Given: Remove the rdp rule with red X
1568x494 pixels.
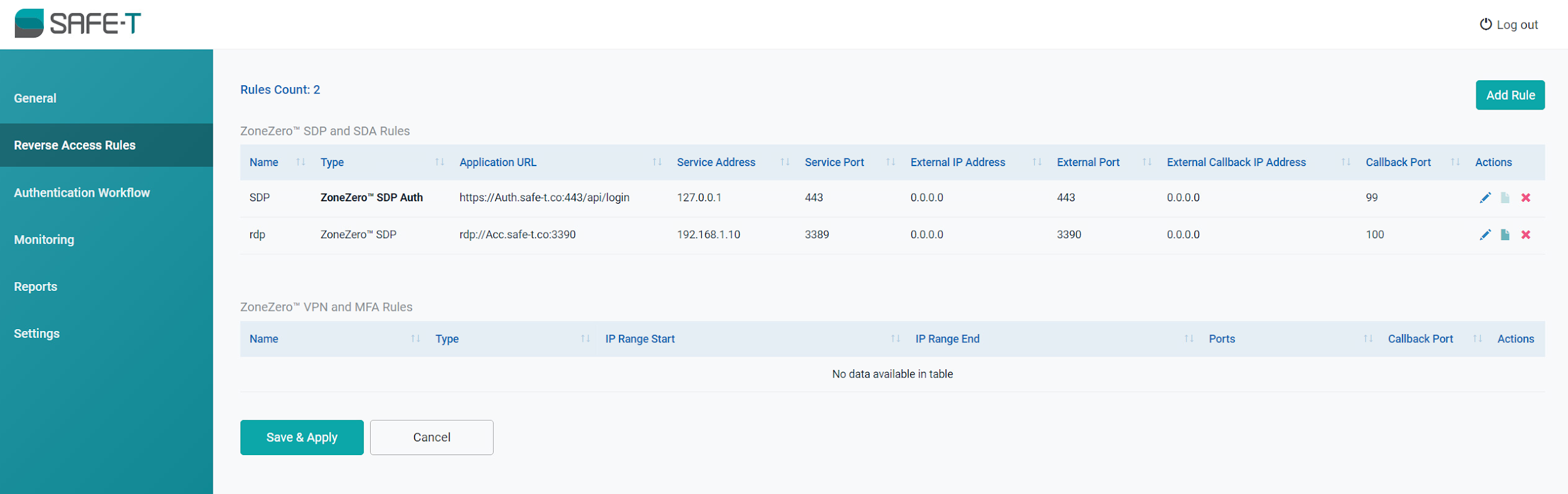Looking at the screenshot, I should coord(1525,235).
